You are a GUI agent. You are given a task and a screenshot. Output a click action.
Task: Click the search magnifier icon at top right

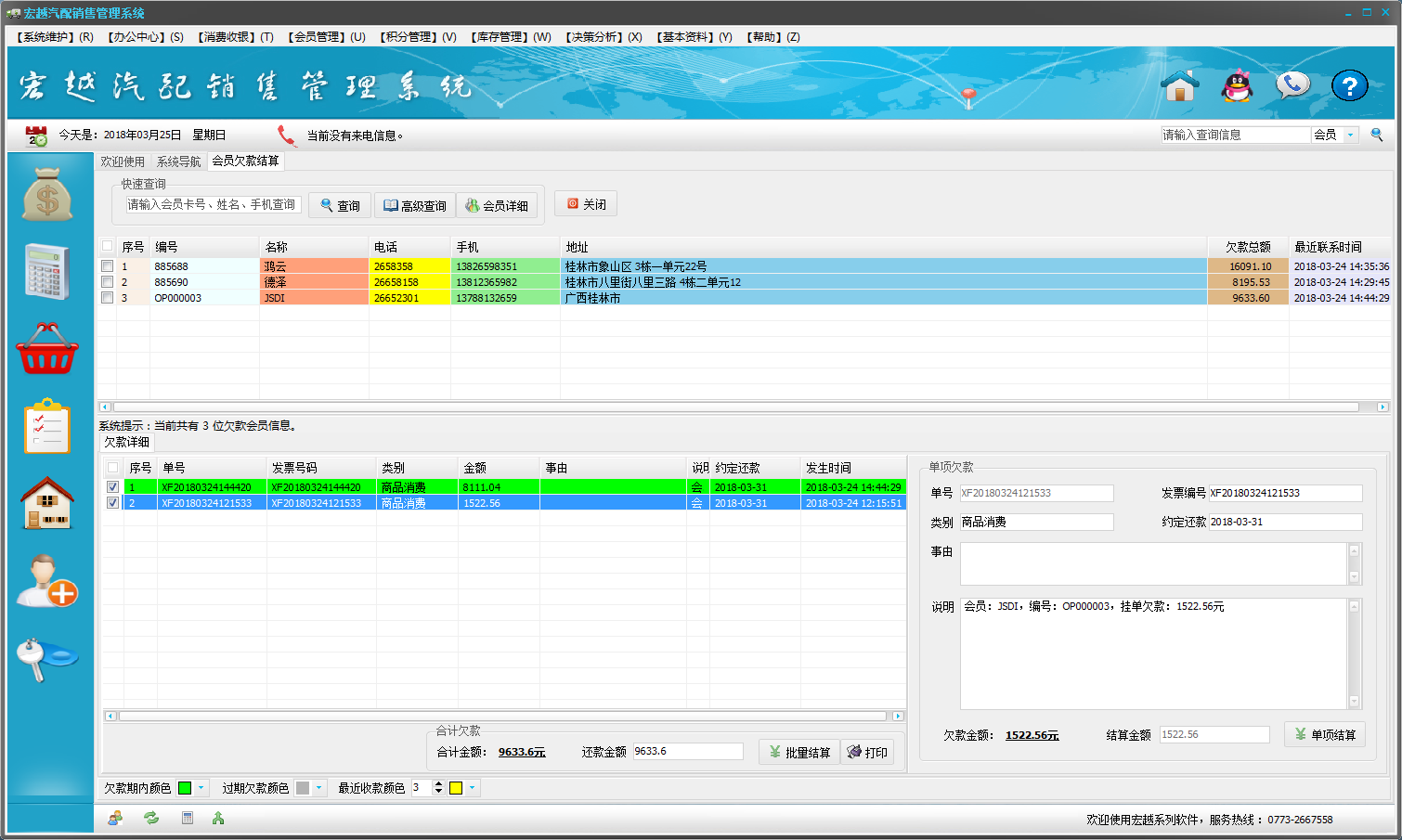(x=1377, y=135)
